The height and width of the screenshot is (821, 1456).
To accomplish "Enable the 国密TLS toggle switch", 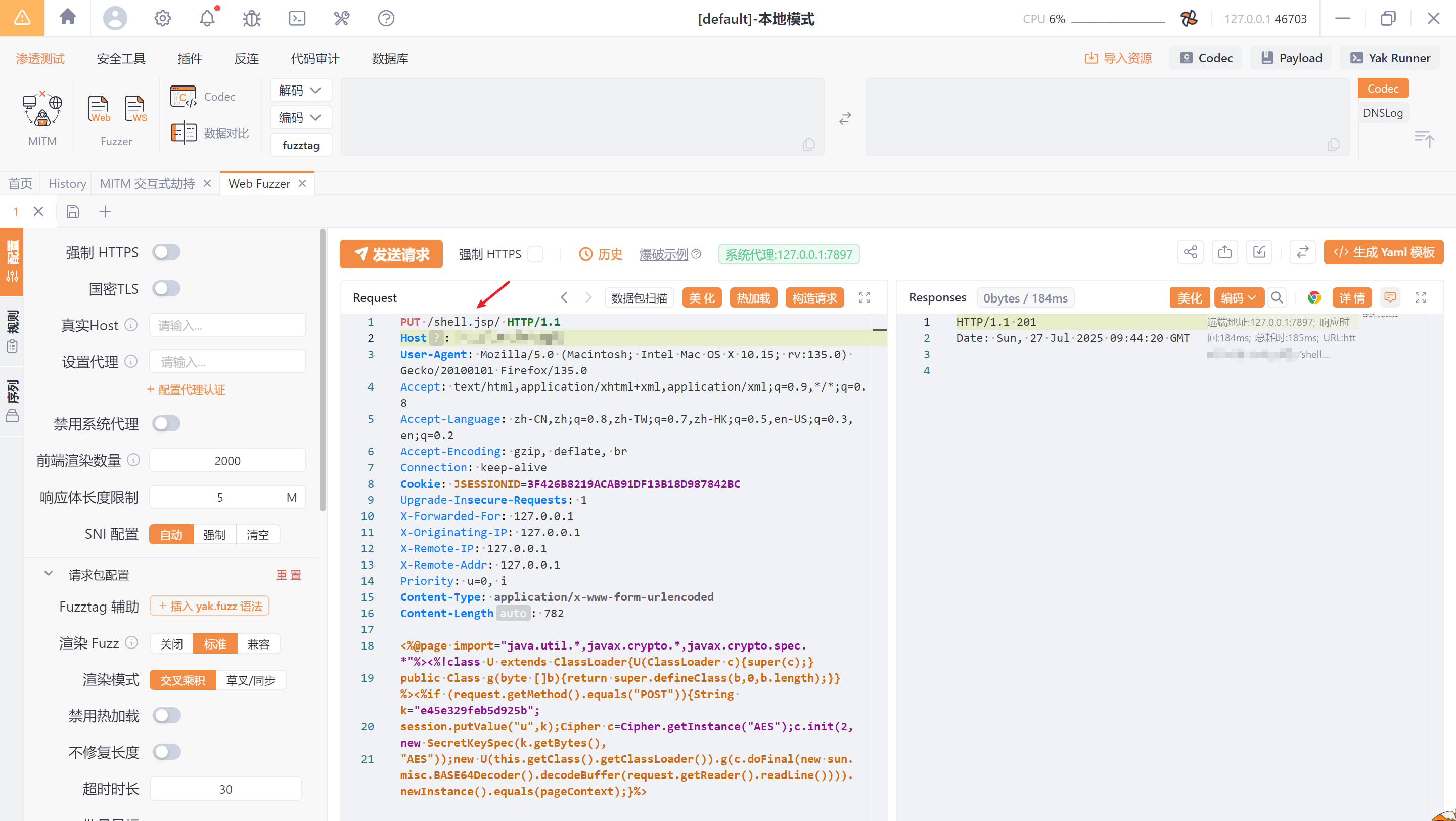I will tap(166, 288).
